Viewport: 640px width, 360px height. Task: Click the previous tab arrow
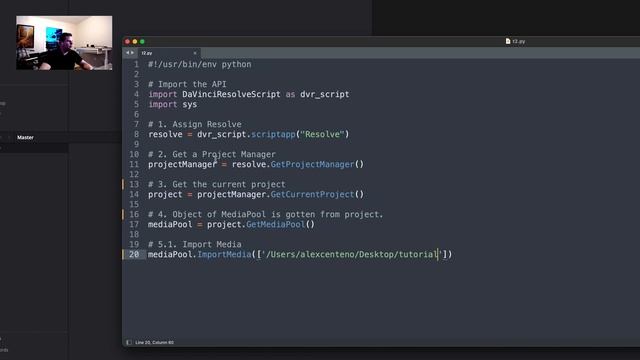pyautogui.click(x=127, y=53)
